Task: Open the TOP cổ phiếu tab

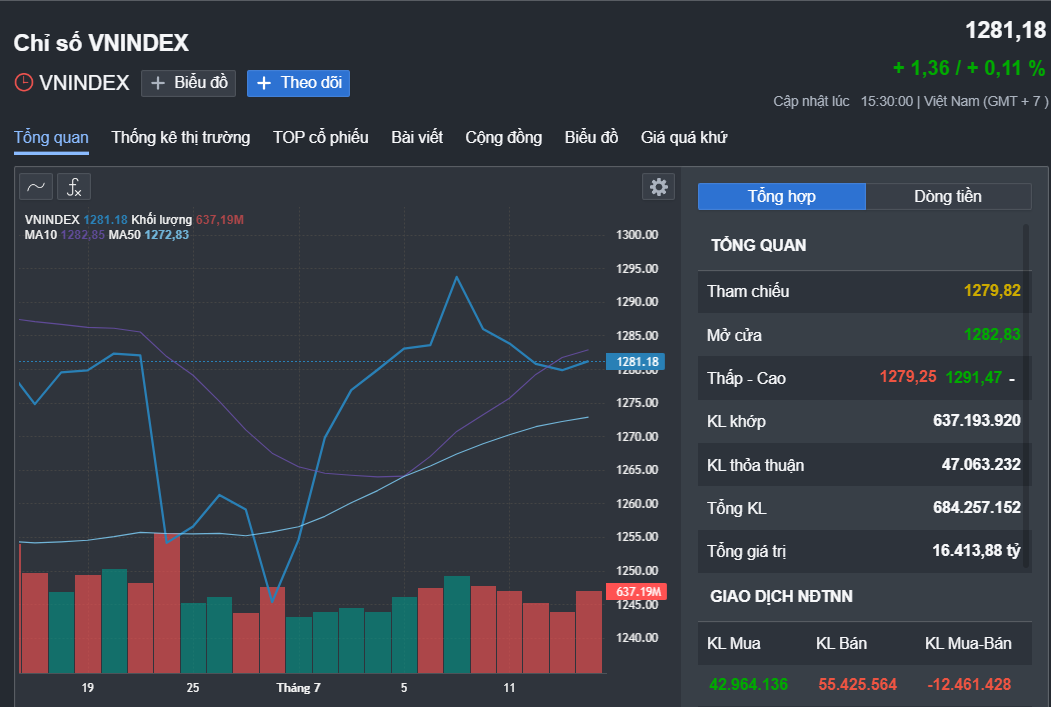Action: point(320,137)
